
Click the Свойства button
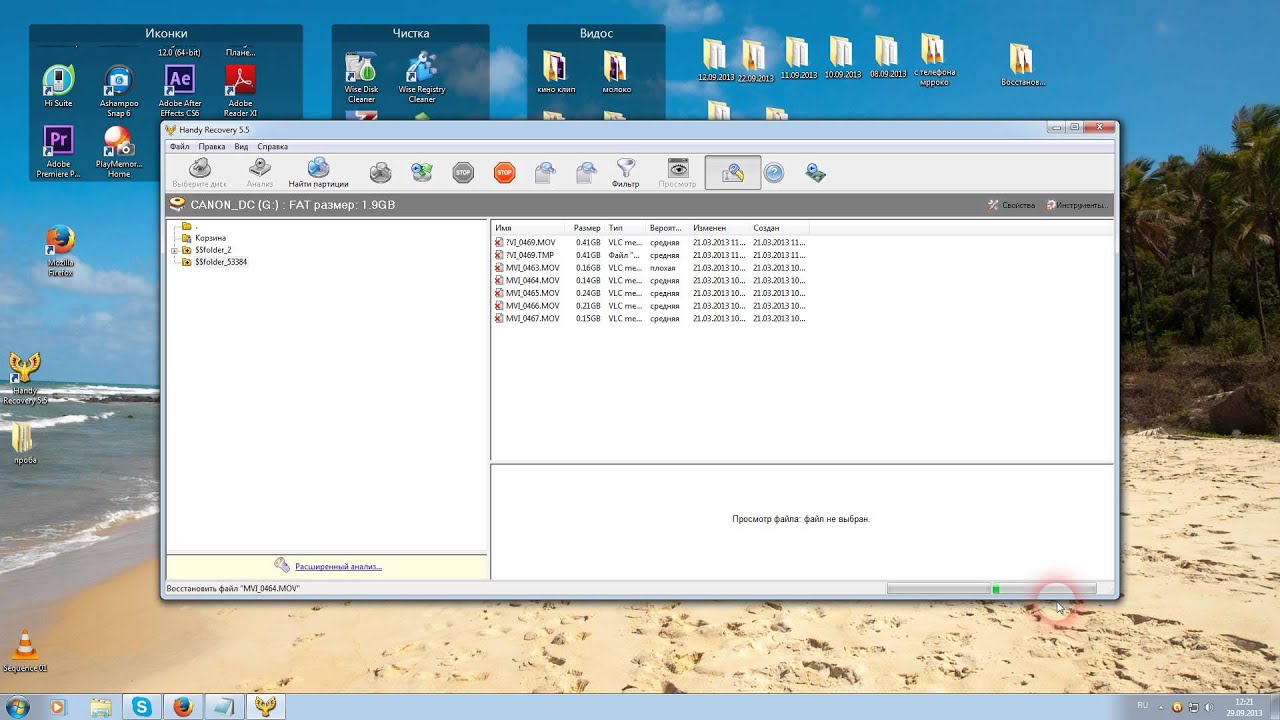click(1012, 205)
